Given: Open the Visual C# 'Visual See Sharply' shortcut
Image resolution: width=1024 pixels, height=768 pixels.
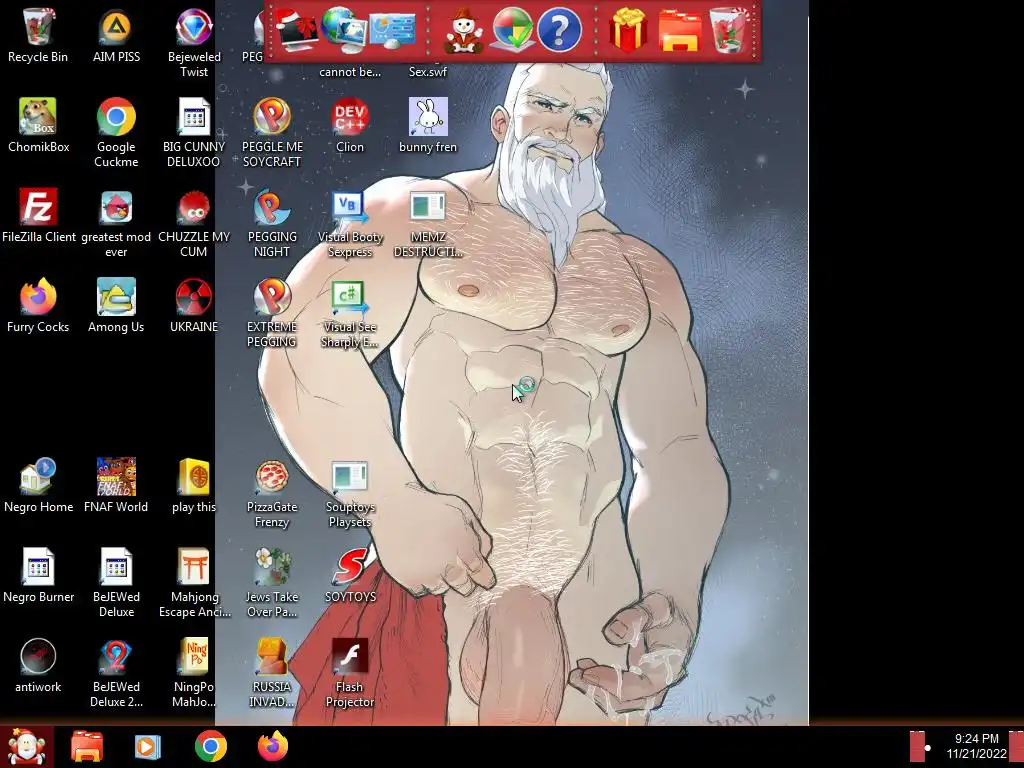Looking at the screenshot, I should (350, 313).
